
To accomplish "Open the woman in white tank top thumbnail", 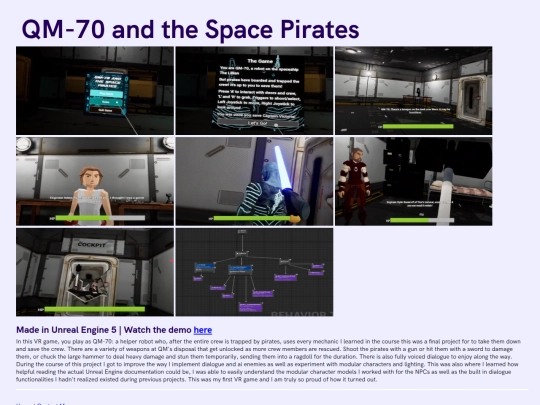I will point(95,181).
